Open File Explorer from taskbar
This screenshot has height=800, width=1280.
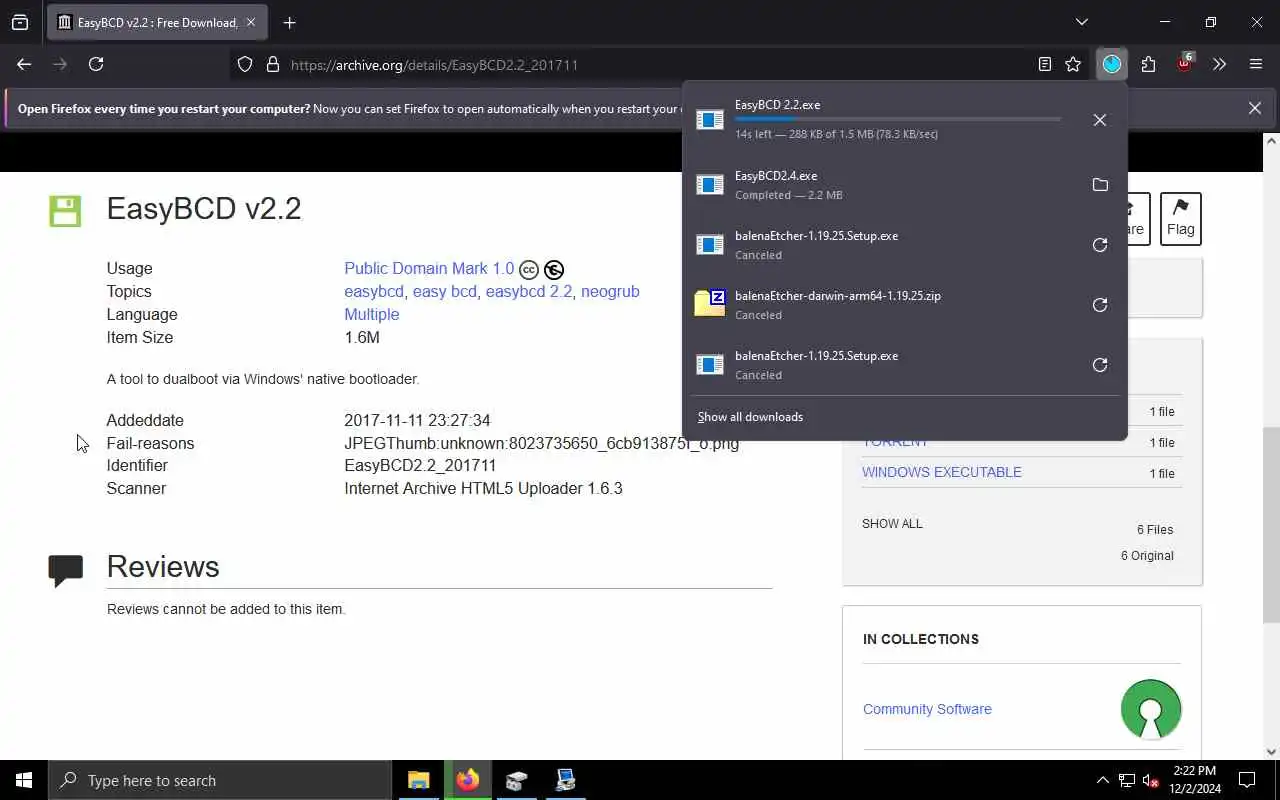(418, 780)
